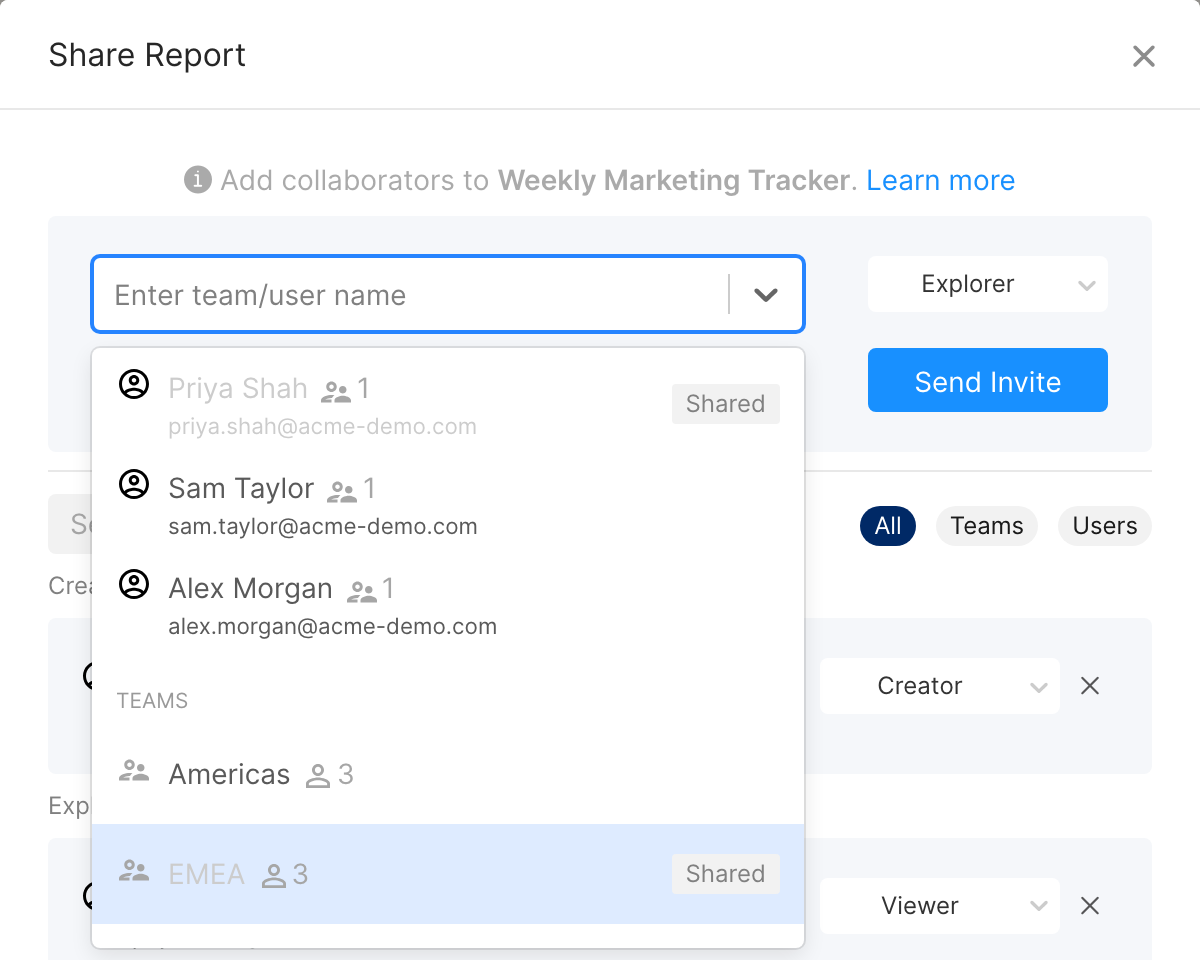Click the Shared badge on the EMEA row
1200x960 pixels.
pyautogui.click(x=725, y=874)
